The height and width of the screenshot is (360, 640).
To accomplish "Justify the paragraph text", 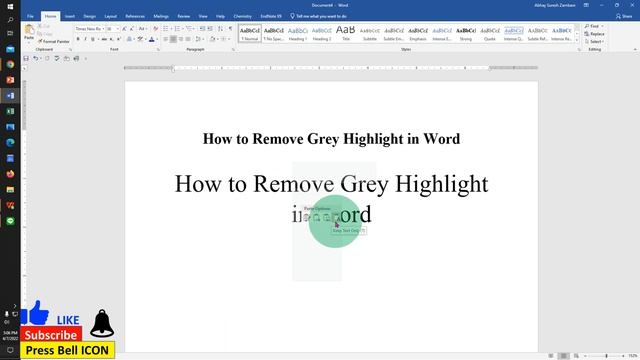I will point(188,39).
